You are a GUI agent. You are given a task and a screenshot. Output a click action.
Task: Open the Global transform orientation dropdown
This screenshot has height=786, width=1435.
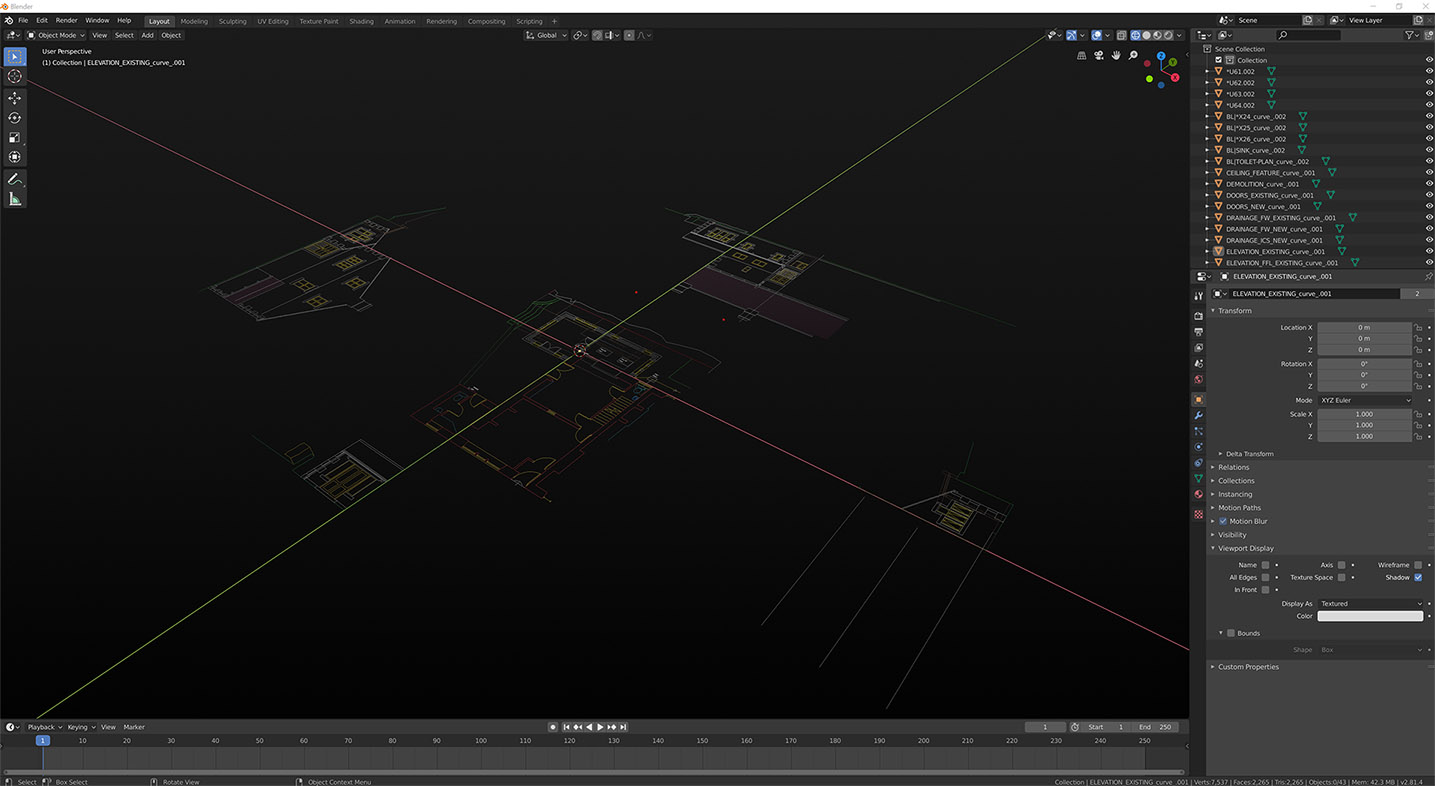[547, 35]
